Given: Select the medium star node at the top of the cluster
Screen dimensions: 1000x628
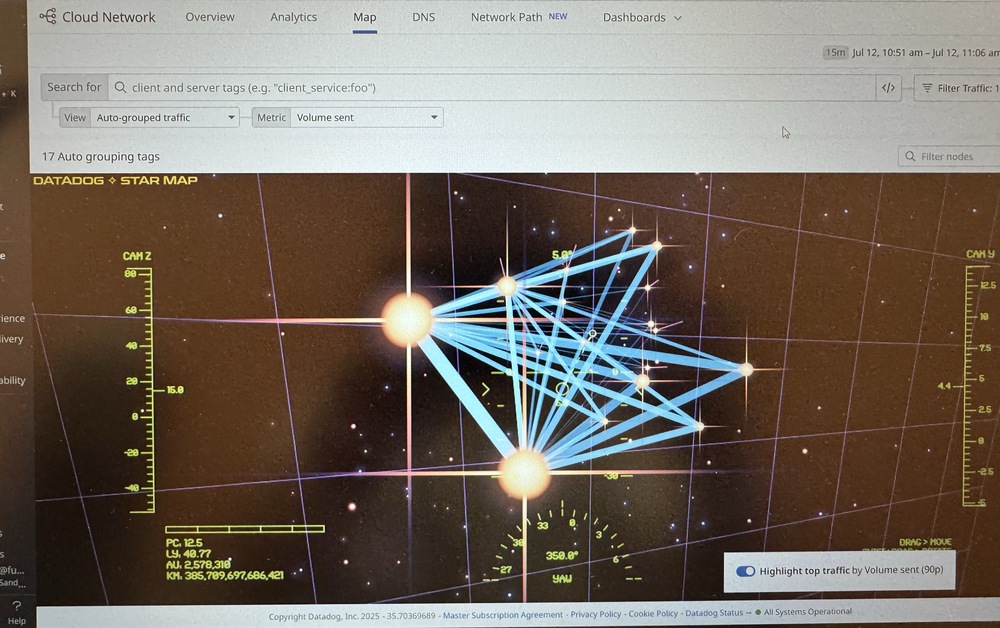Looking at the screenshot, I should [x=507, y=286].
